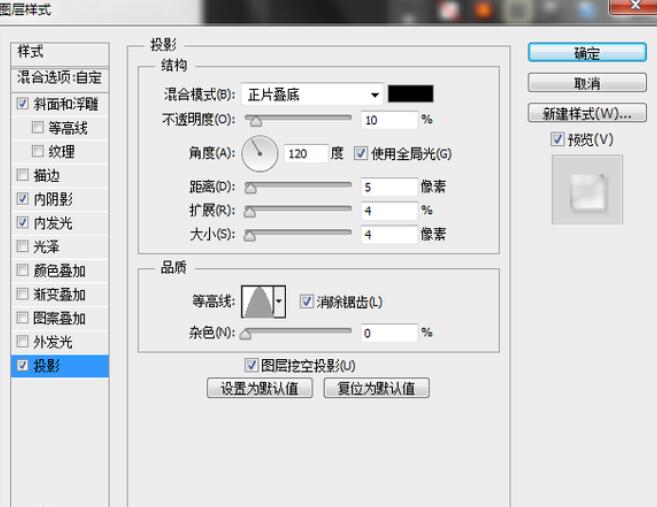Toggle the 预览 checkbox
Image resolution: width=657 pixels, height=507 pixels.
[557, 139]
